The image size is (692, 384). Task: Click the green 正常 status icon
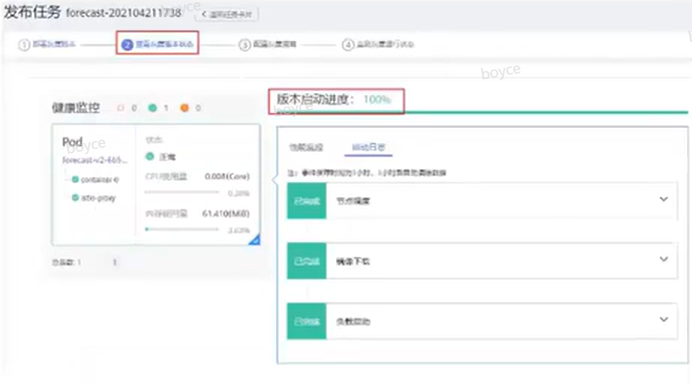pyautogui.click(x=150, y=156)
